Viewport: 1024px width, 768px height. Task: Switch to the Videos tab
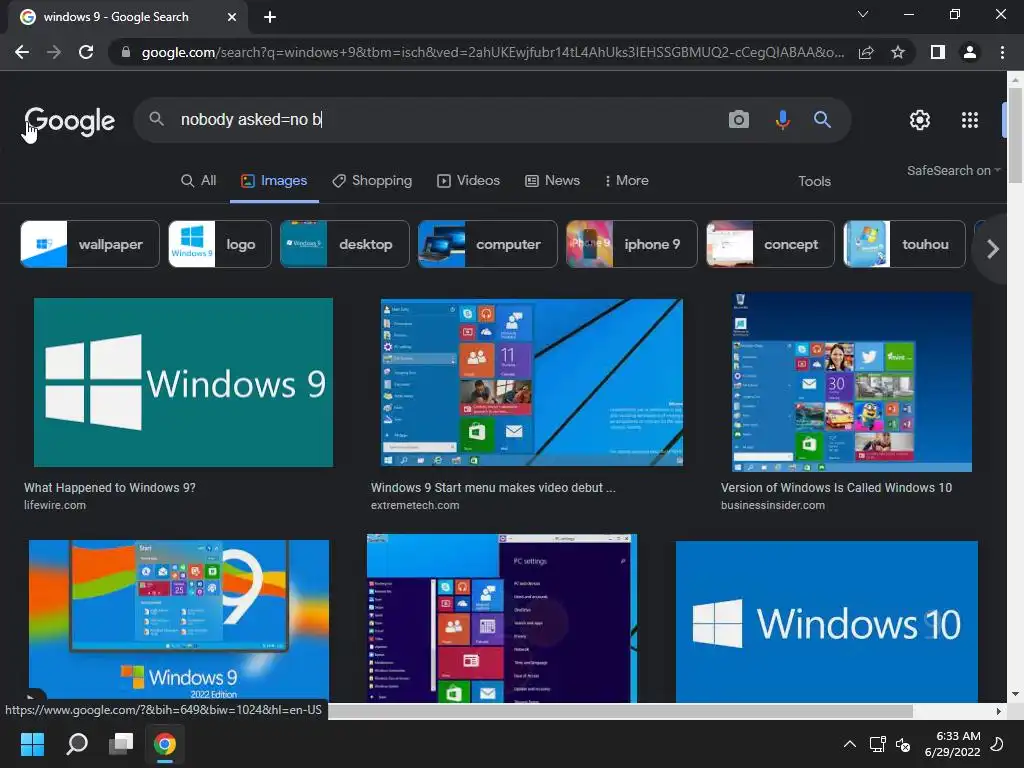point(468,181)
